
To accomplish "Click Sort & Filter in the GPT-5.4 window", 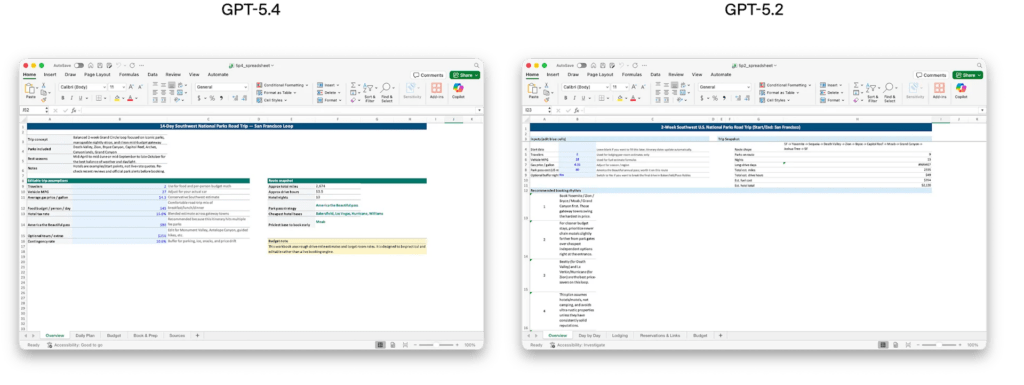I will coord(370,92).
